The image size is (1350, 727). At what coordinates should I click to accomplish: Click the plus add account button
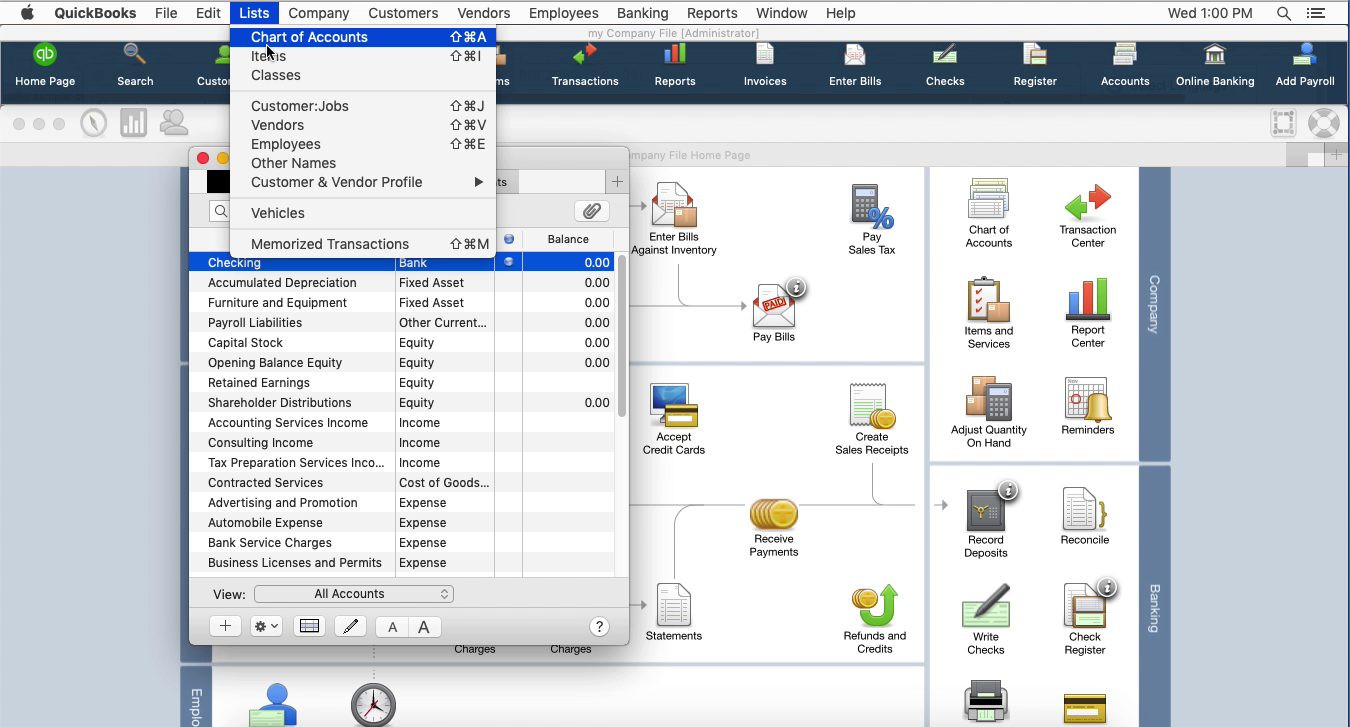[225, 626]
